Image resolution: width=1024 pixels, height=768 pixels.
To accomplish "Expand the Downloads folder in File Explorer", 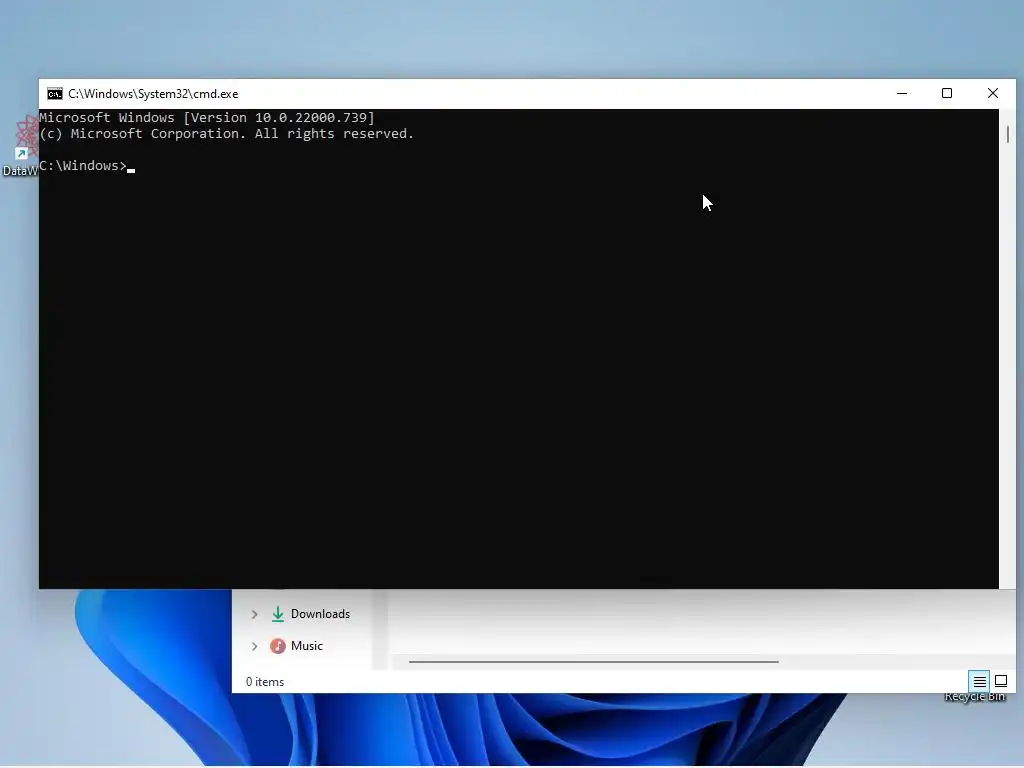I will (x=255, y=615).
